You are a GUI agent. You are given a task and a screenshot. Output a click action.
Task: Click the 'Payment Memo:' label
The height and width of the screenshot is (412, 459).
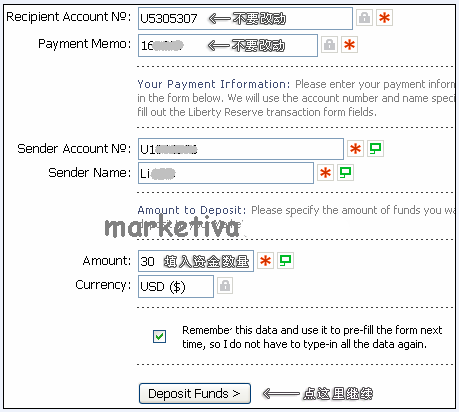tap(85, 44)
